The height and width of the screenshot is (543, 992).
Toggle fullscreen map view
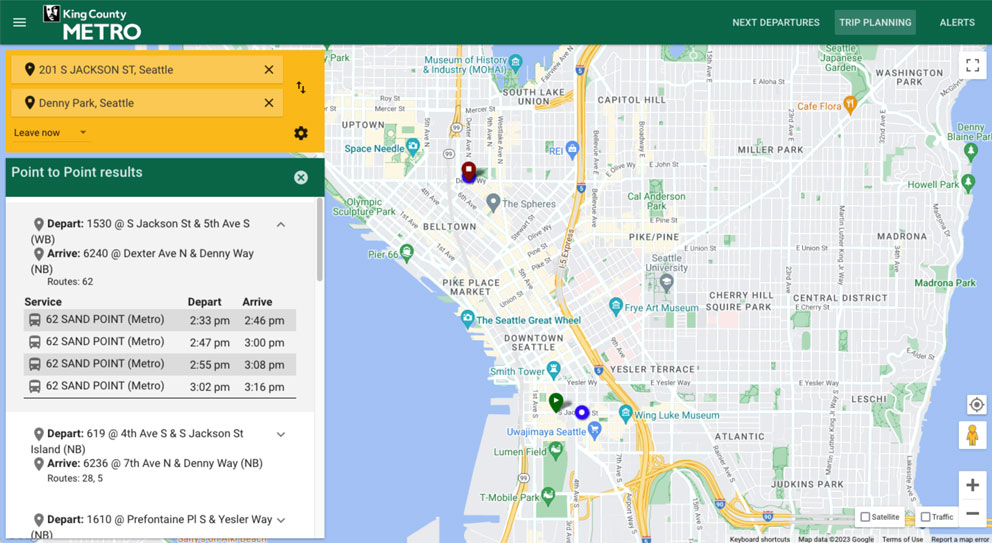coord(972,65)
